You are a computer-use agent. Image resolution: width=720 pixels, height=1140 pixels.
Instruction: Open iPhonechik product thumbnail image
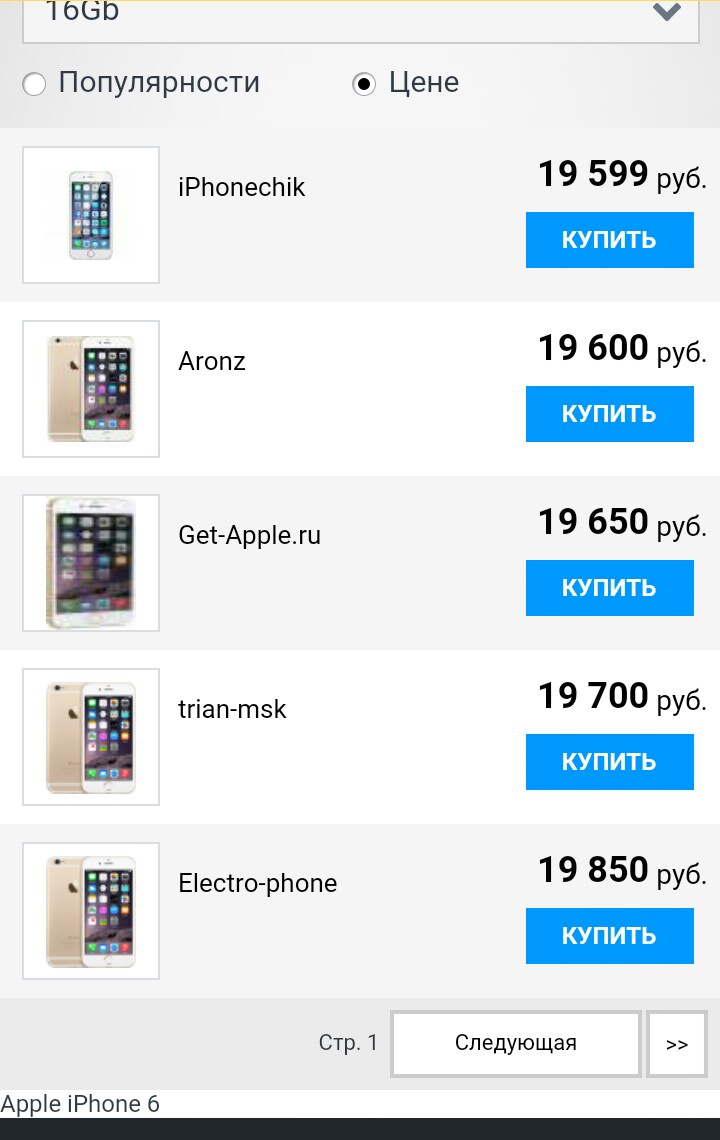[x=91, y=215]
